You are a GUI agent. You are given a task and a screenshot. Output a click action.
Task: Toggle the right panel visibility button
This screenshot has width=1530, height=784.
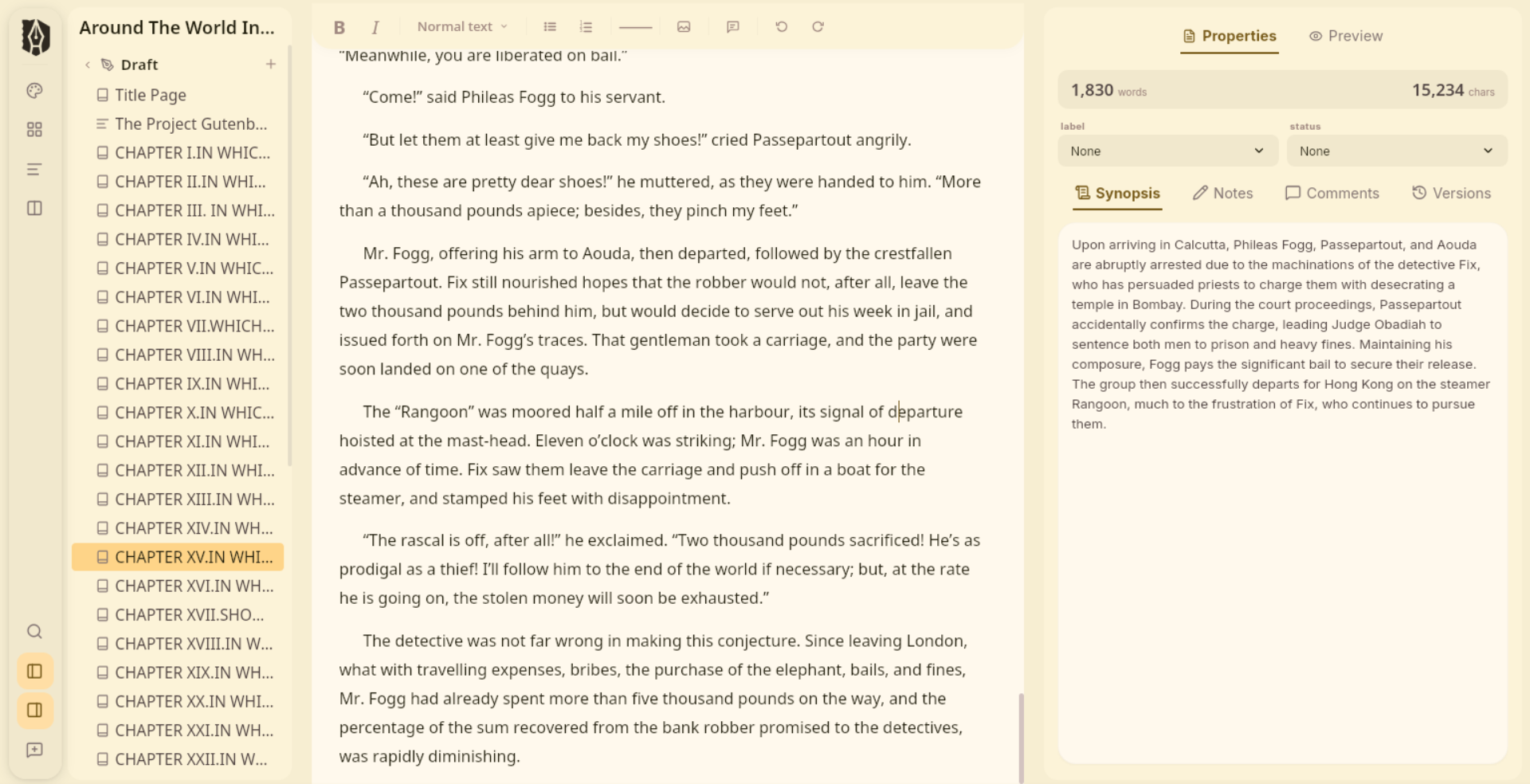click(x=35, y=710)
